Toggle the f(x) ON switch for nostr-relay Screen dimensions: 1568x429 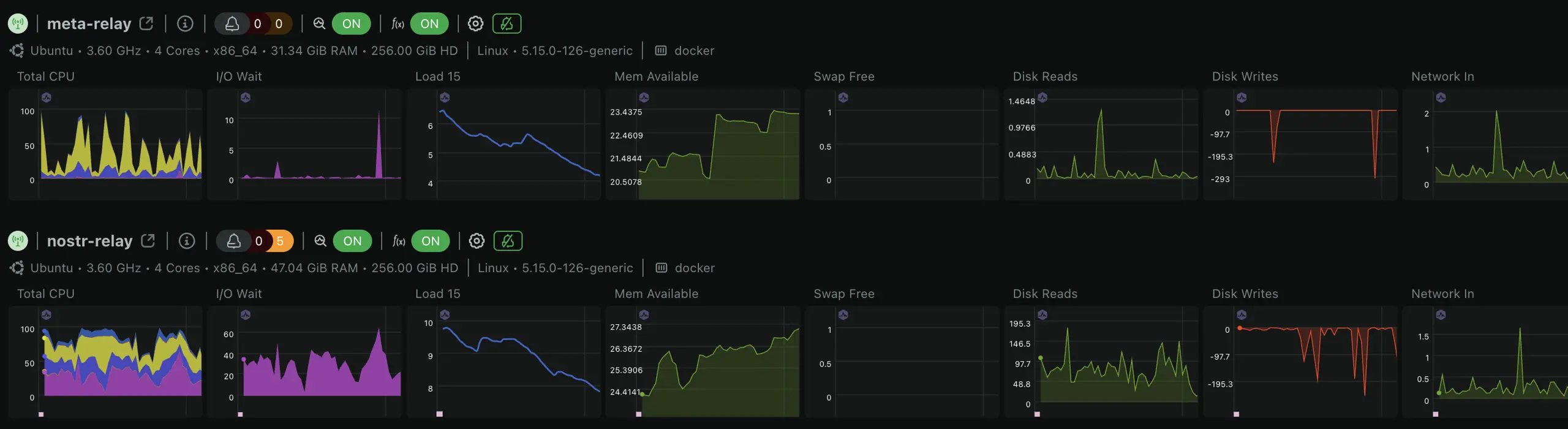click(x=430, y=241)
